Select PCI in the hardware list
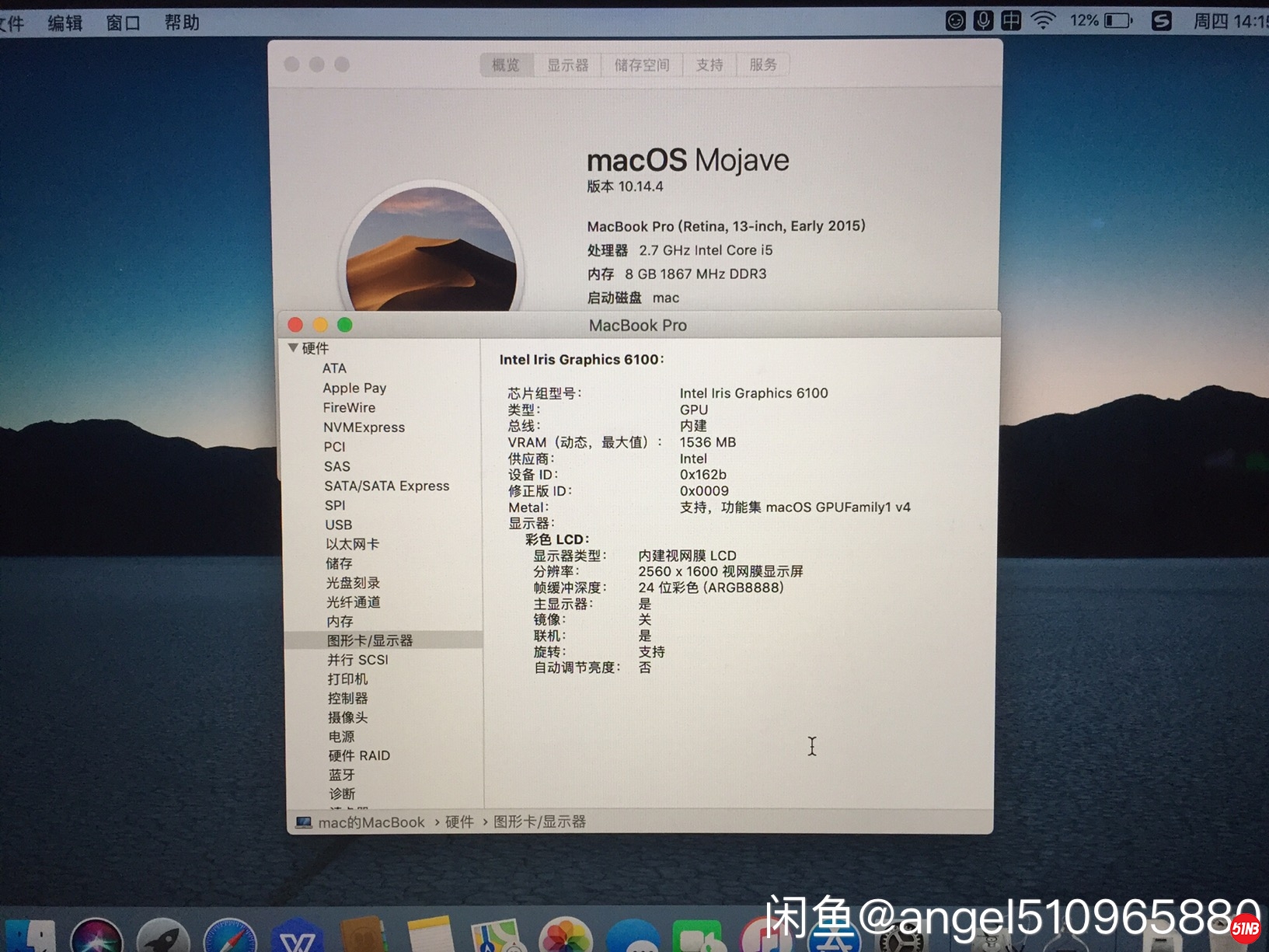 coord(335,447)
